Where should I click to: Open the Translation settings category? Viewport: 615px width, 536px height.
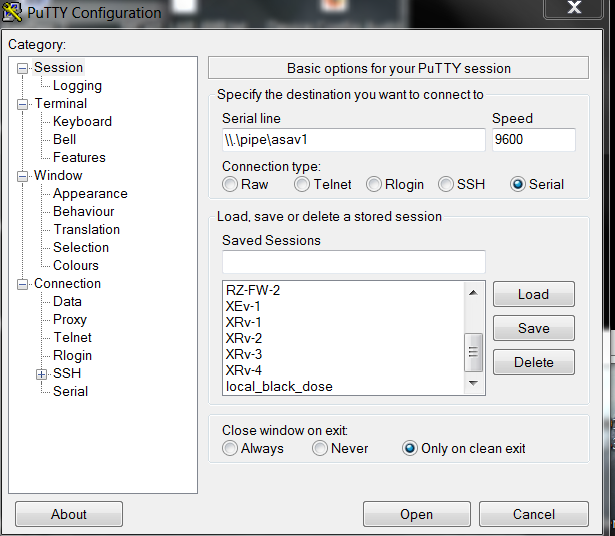86,229
